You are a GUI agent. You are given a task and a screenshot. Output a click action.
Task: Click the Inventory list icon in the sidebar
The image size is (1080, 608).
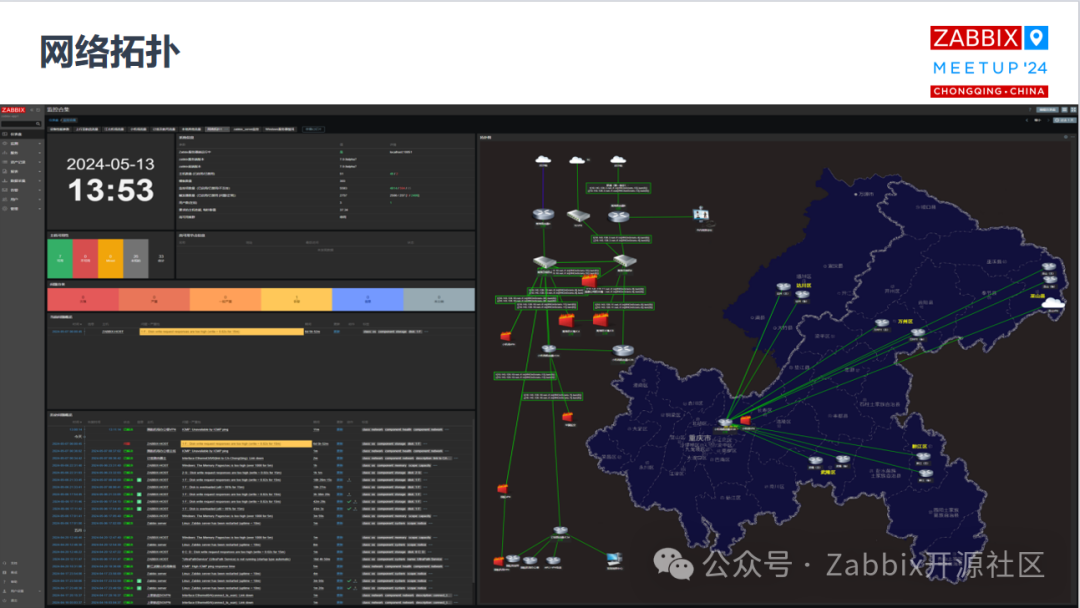(x=5, y=162)
